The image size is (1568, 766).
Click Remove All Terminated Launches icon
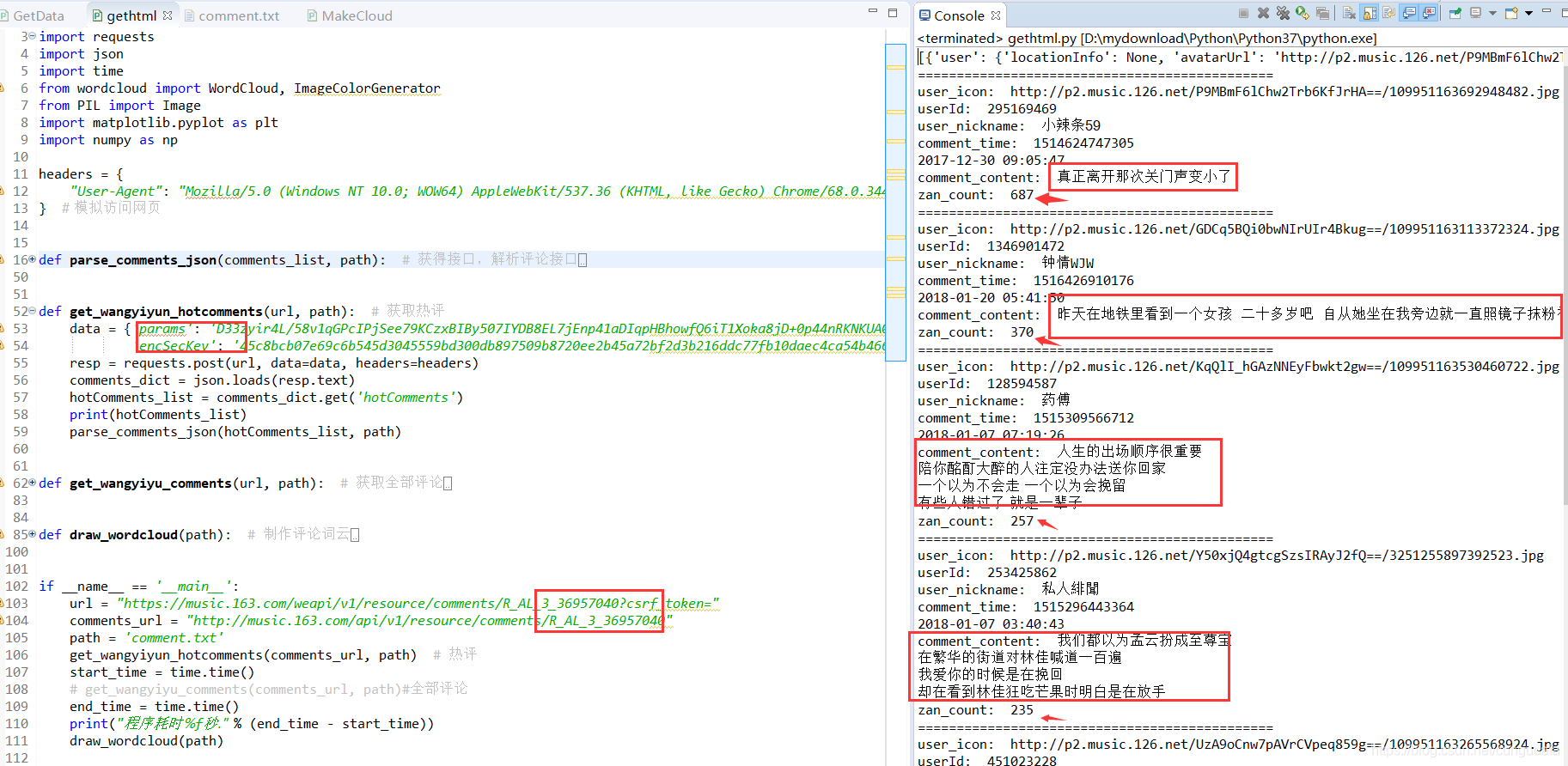1283,13
